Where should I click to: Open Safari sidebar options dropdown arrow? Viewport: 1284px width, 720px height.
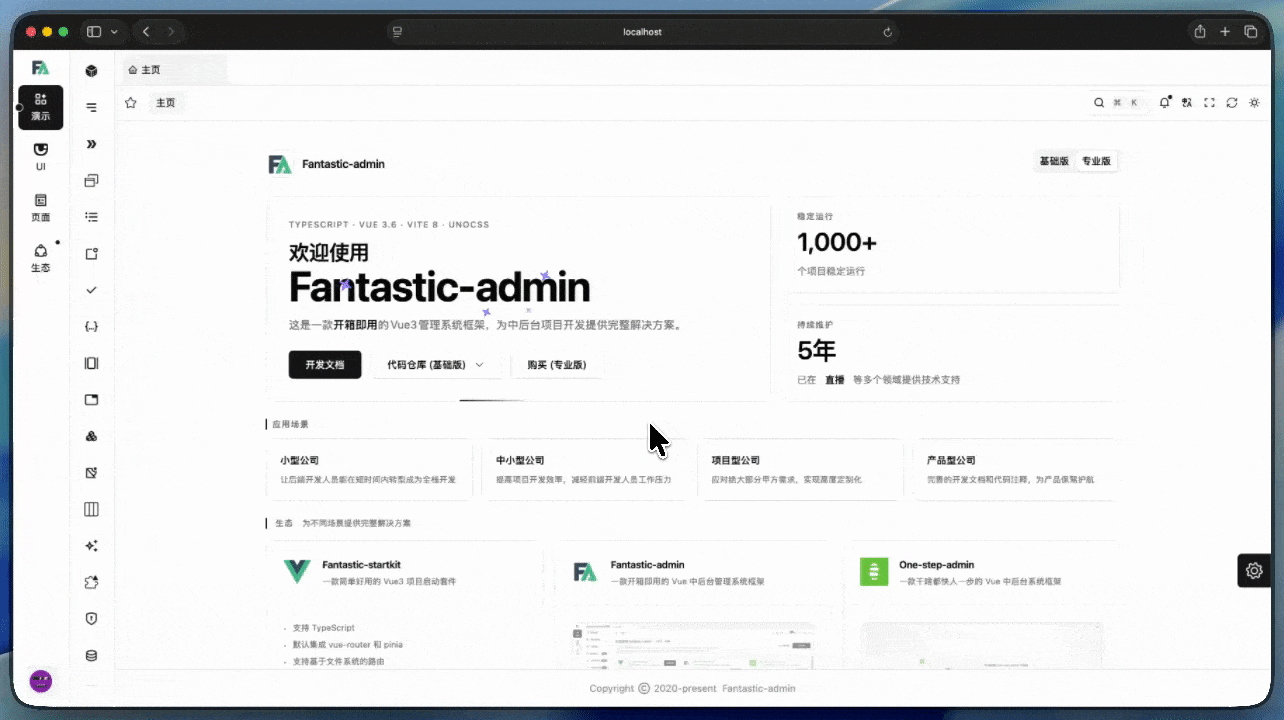click(x=114, y=32)
